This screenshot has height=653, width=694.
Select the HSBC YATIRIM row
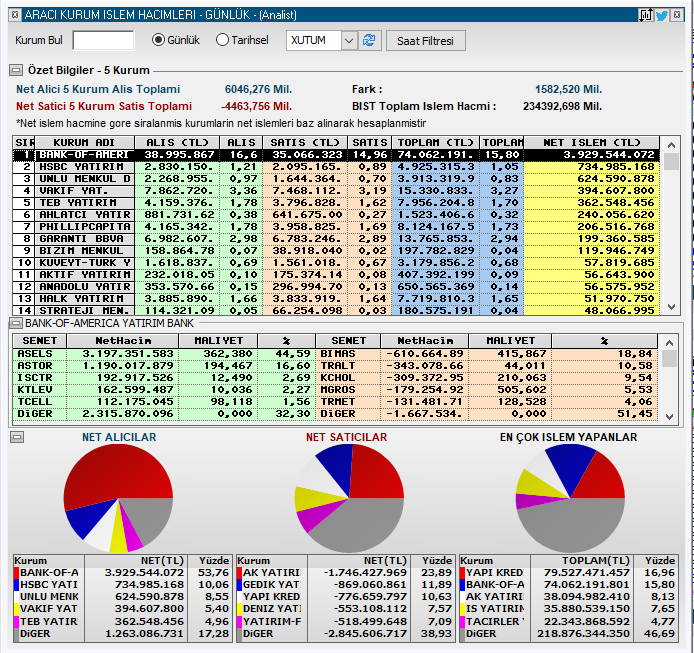click(x=336, y=167)
